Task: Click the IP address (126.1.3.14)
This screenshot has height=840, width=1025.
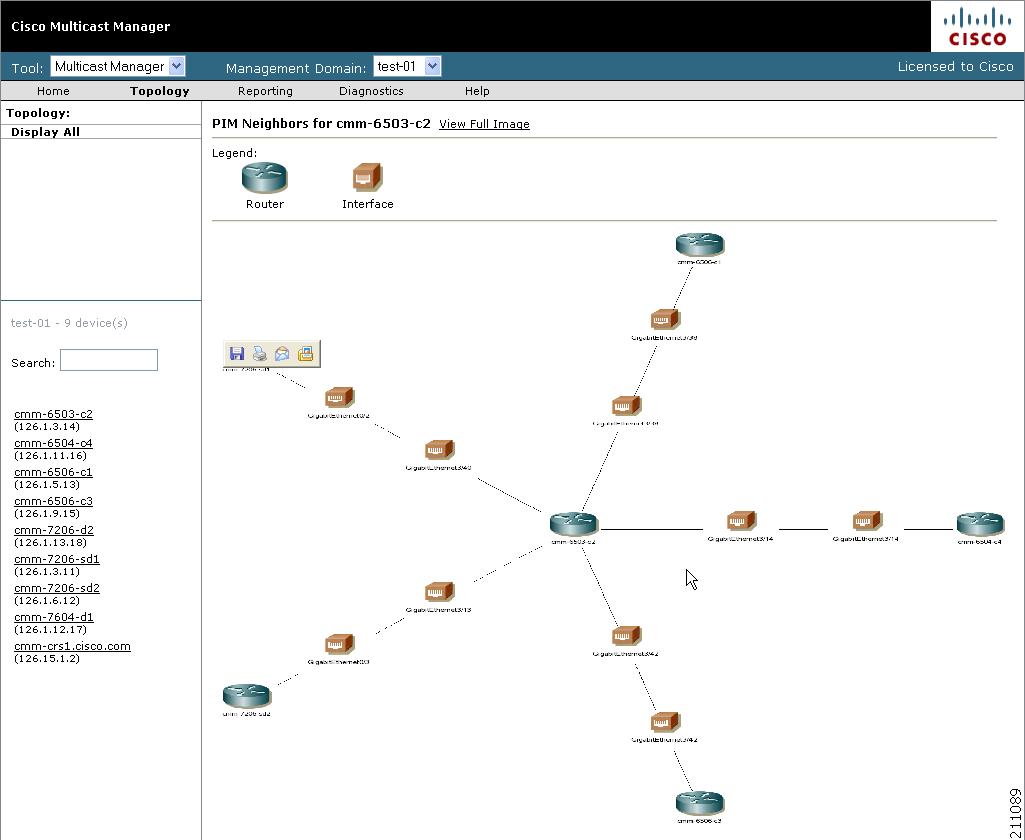Action: 47,427
